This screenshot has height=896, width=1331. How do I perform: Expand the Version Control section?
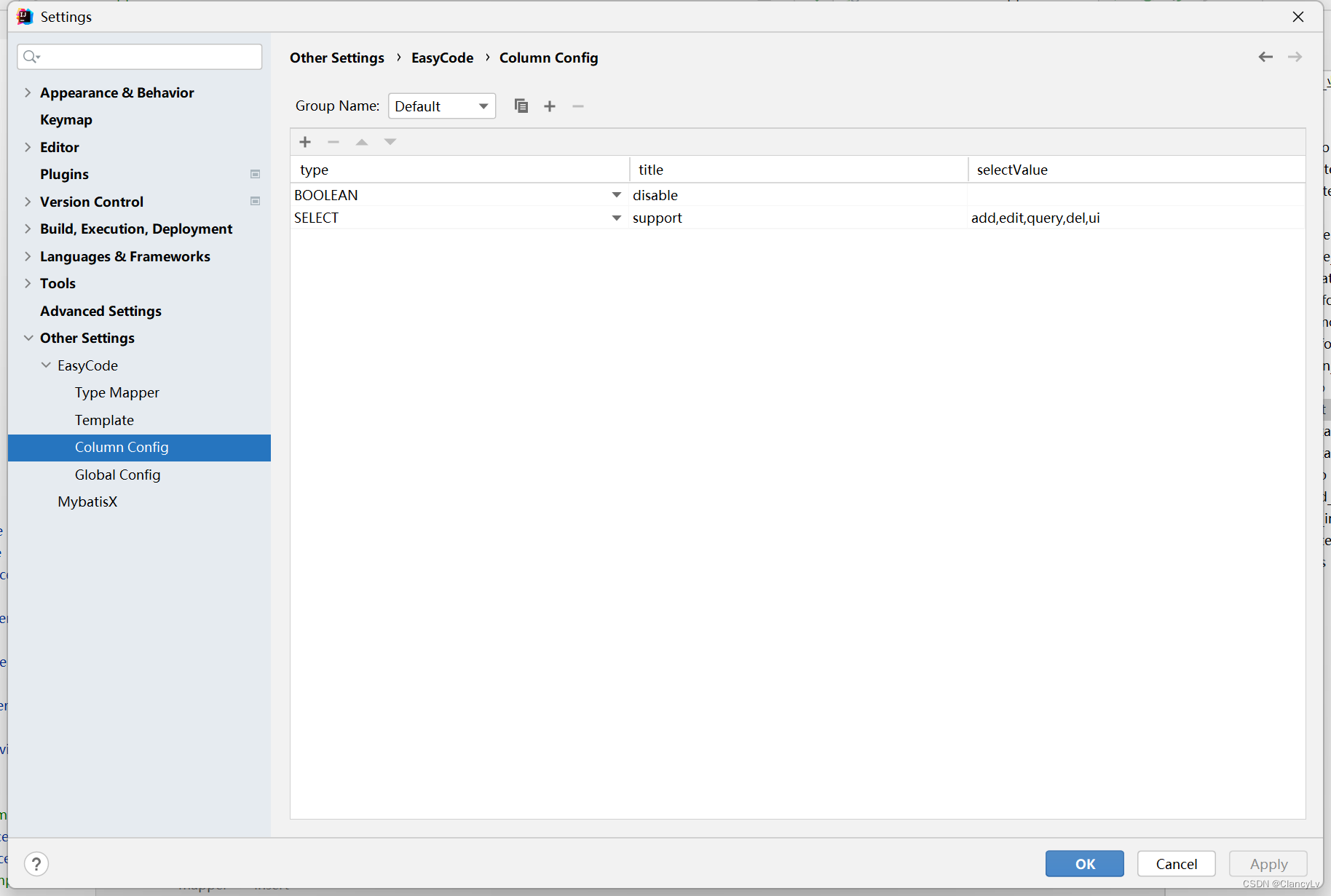[28, 202]
